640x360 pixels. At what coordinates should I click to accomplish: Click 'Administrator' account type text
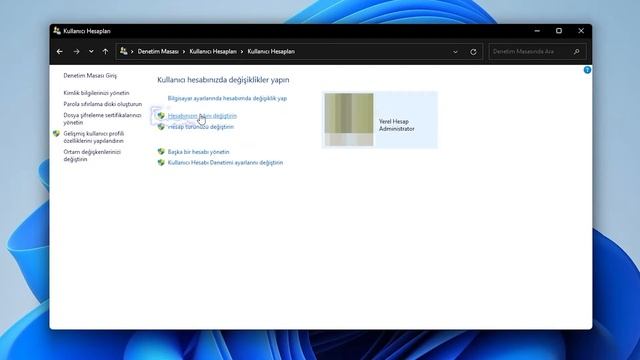[x=397, y=129]
